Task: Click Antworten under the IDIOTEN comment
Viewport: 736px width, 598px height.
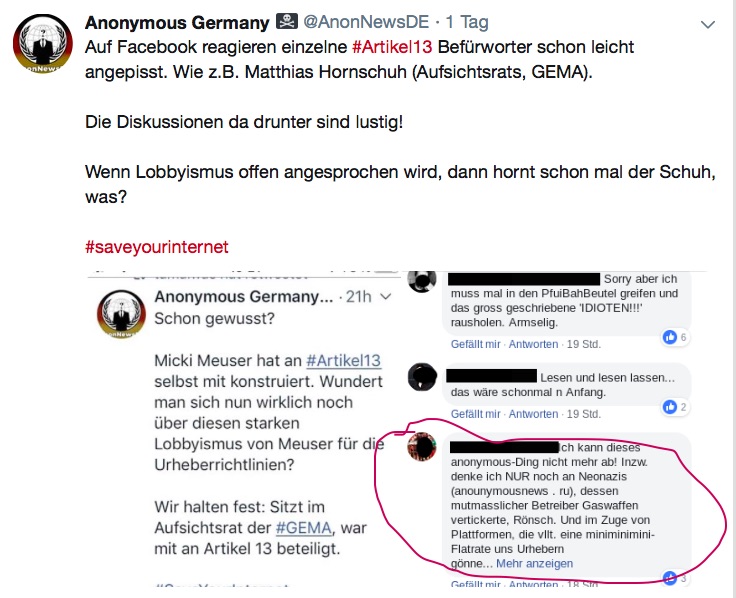Action: click(x=533, y=344)
